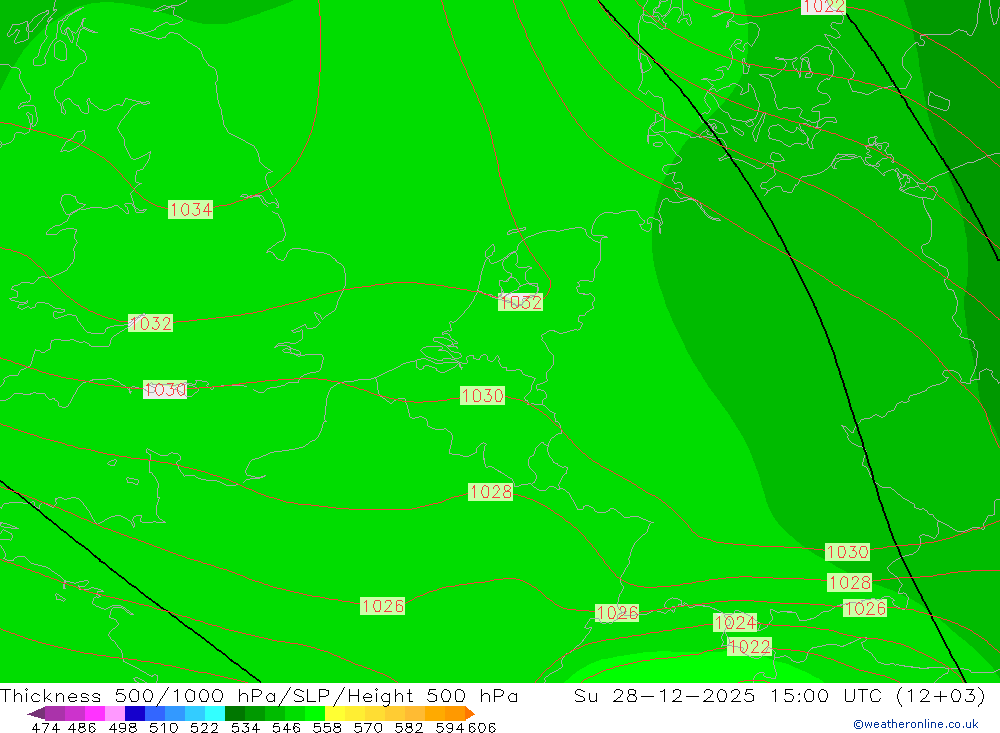Click the 1024 isobar pressure label
This screenshot has height=733, width=1000.
click(x=735, y=622)
